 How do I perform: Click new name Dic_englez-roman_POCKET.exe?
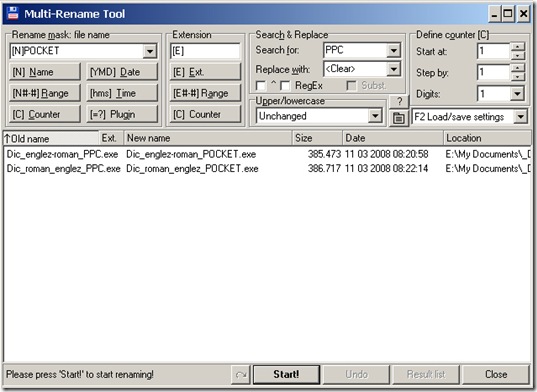[x=191, y=154]
